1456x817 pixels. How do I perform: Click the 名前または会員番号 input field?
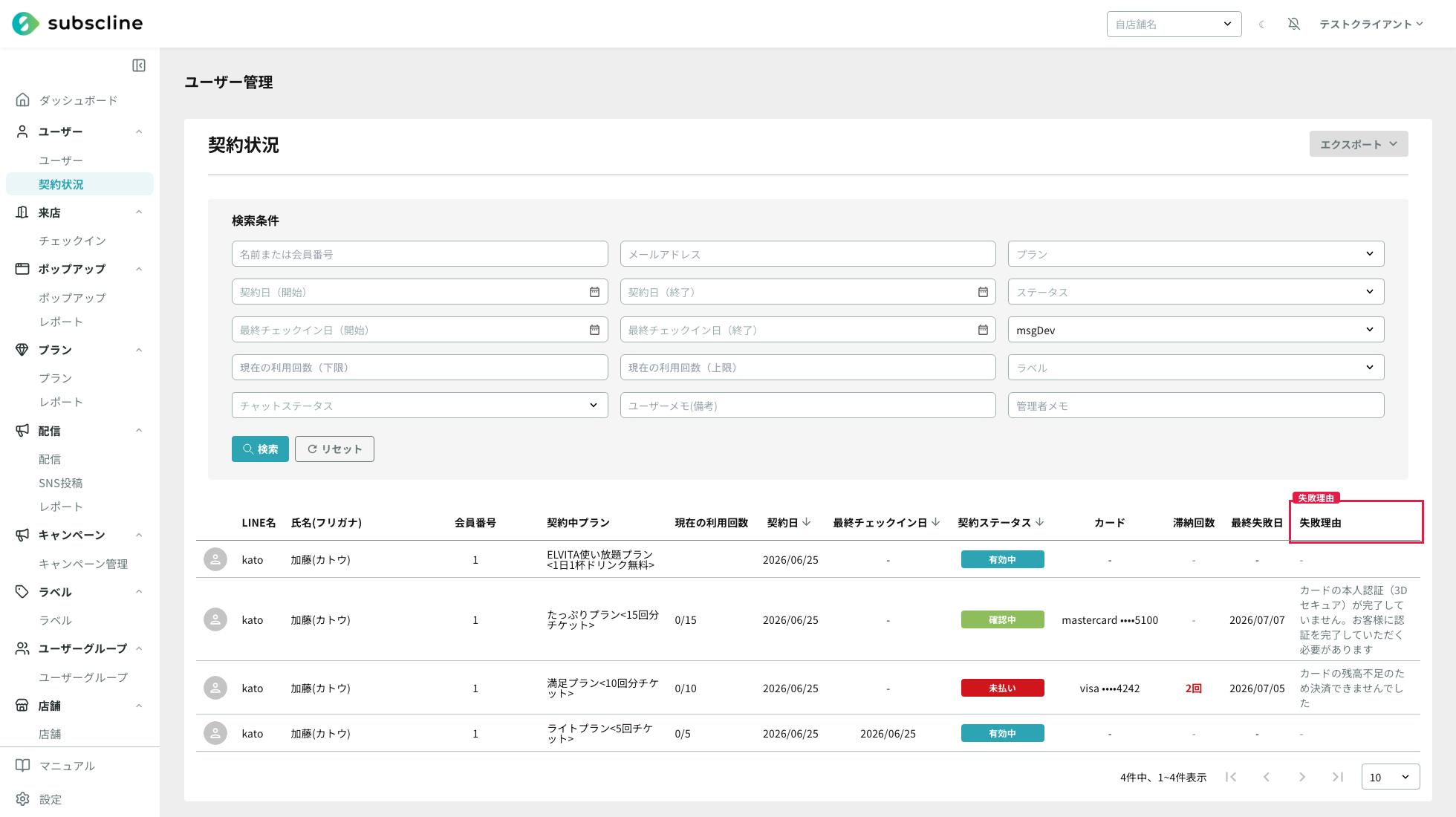[x=420, y=254]
